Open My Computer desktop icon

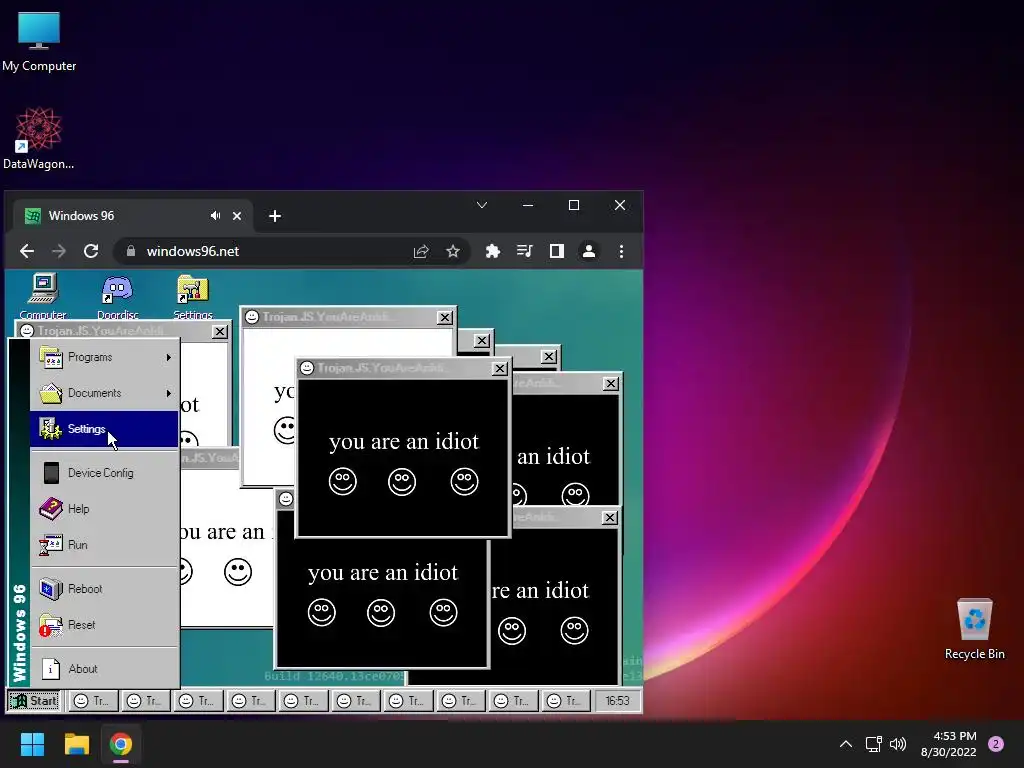click(39, 42)
